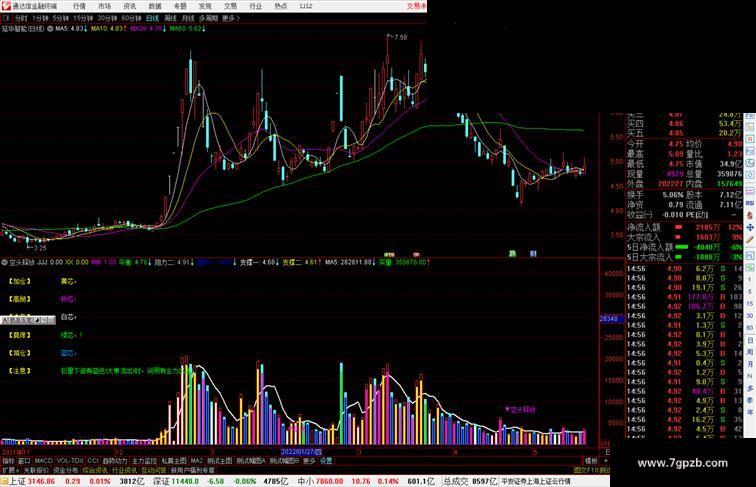
Task: Click the 设置 button in bottom tab row
Action: click(x=326, y=461)
